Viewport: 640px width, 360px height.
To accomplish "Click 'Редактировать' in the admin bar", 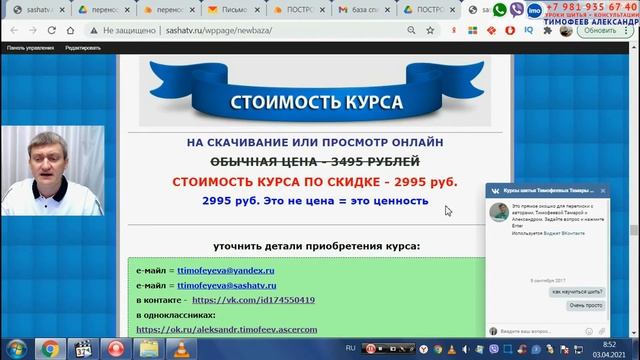I will (83, 48).
